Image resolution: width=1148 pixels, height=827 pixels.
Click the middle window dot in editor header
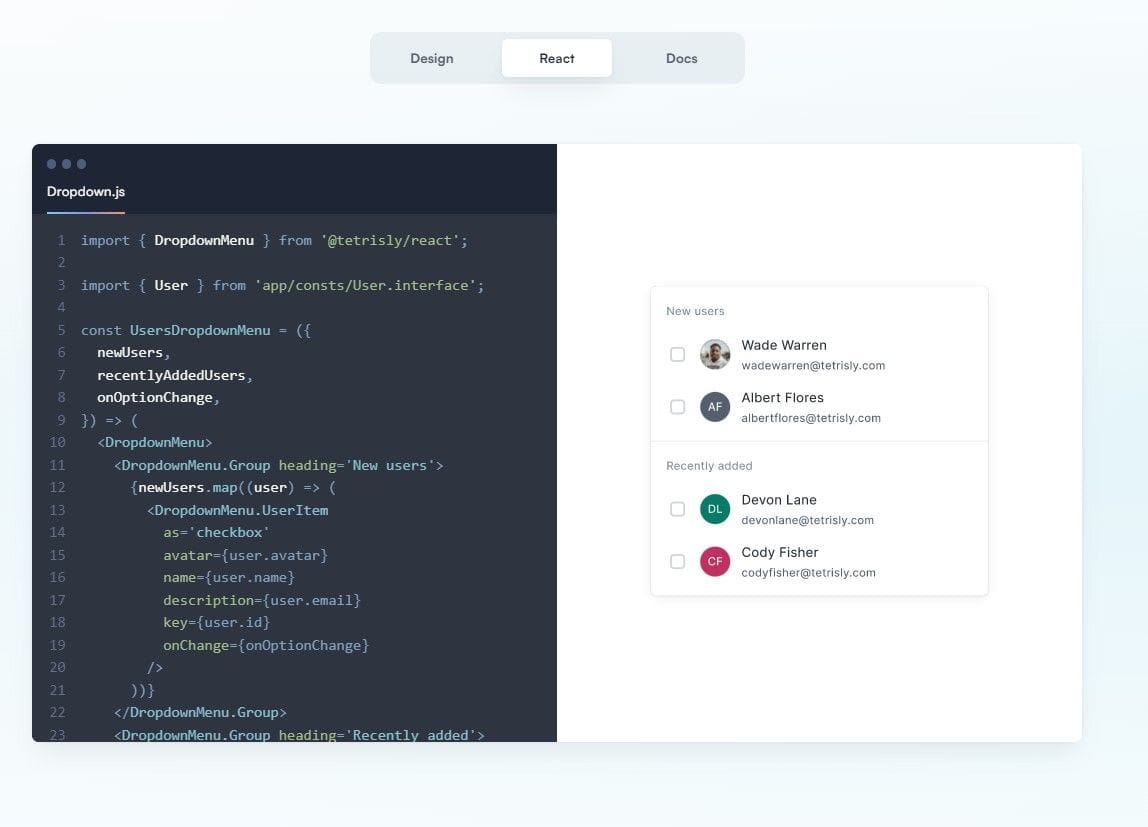point(65,163)
